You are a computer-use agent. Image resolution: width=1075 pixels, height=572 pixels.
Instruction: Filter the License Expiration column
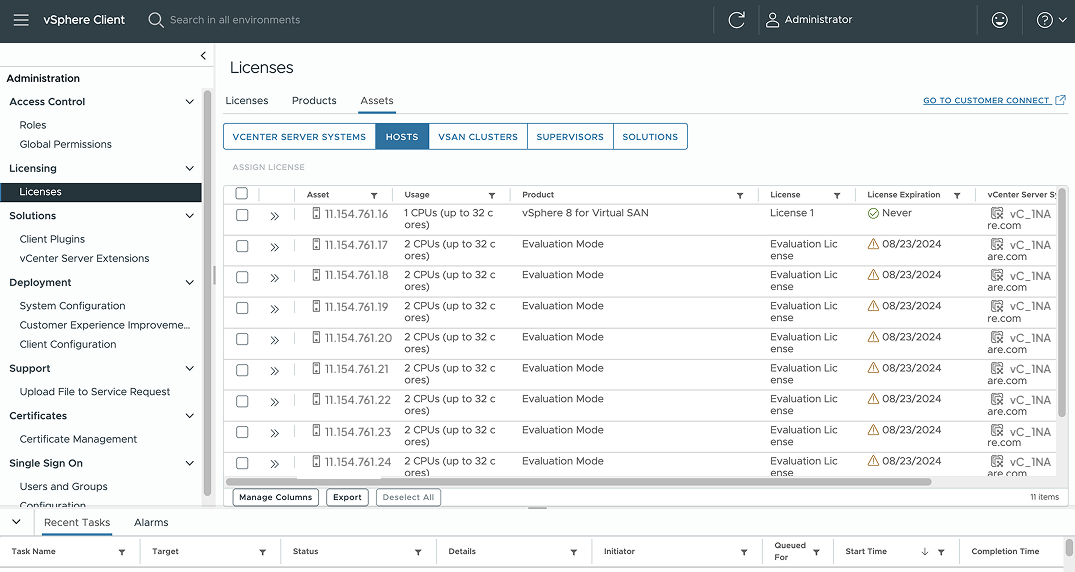(x=957, y=195)
